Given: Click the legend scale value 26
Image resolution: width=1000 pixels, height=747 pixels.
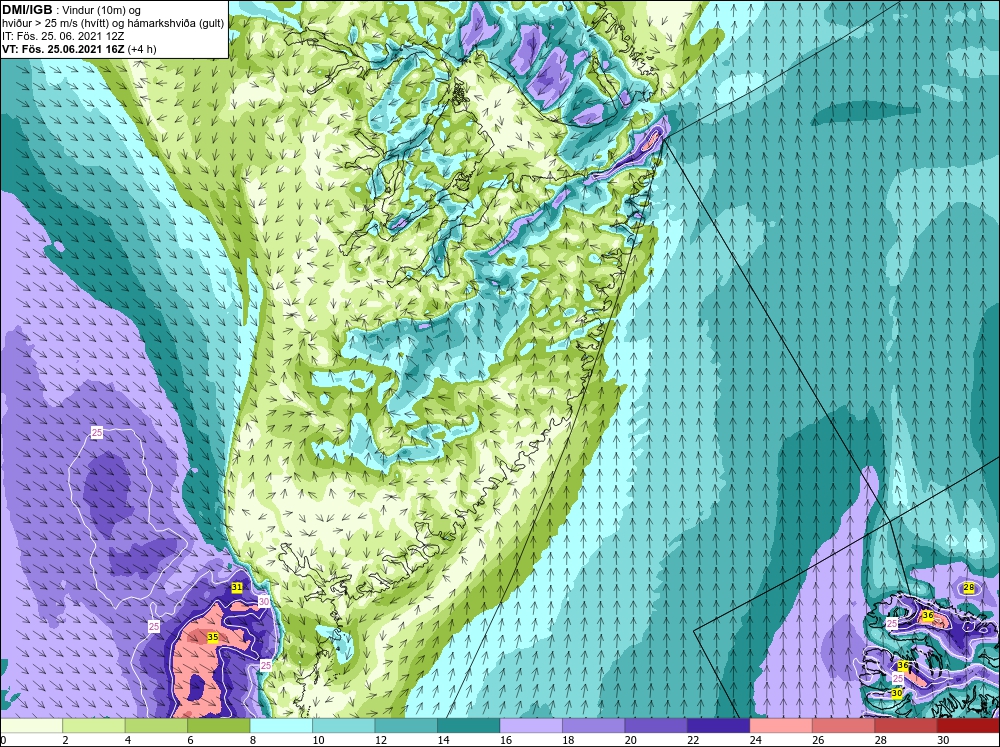Looking at the screenshot, I should 818,740.
